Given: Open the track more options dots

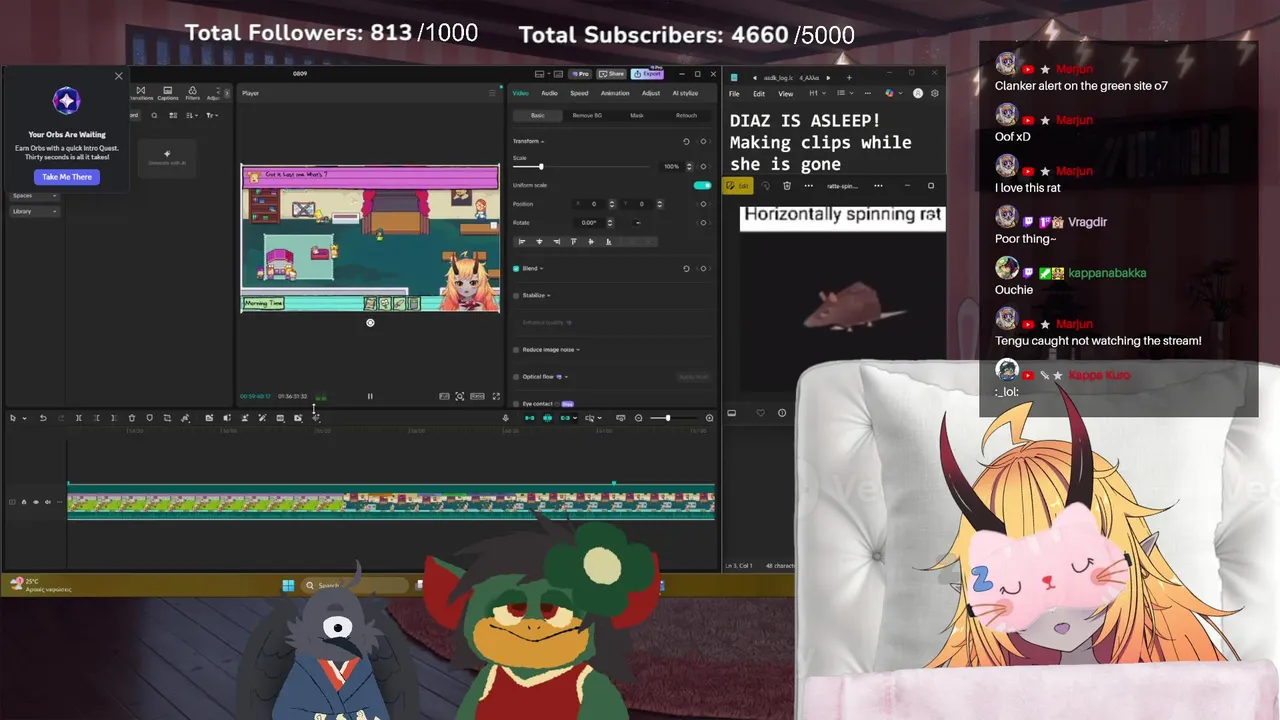Looking at the screenshot, I should click(60, 502).
